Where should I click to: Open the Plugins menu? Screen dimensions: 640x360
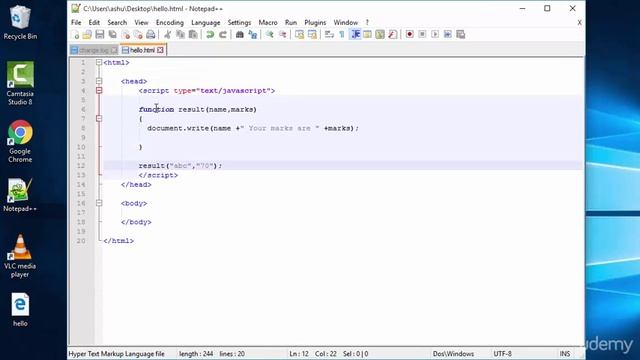click(315, 22)
